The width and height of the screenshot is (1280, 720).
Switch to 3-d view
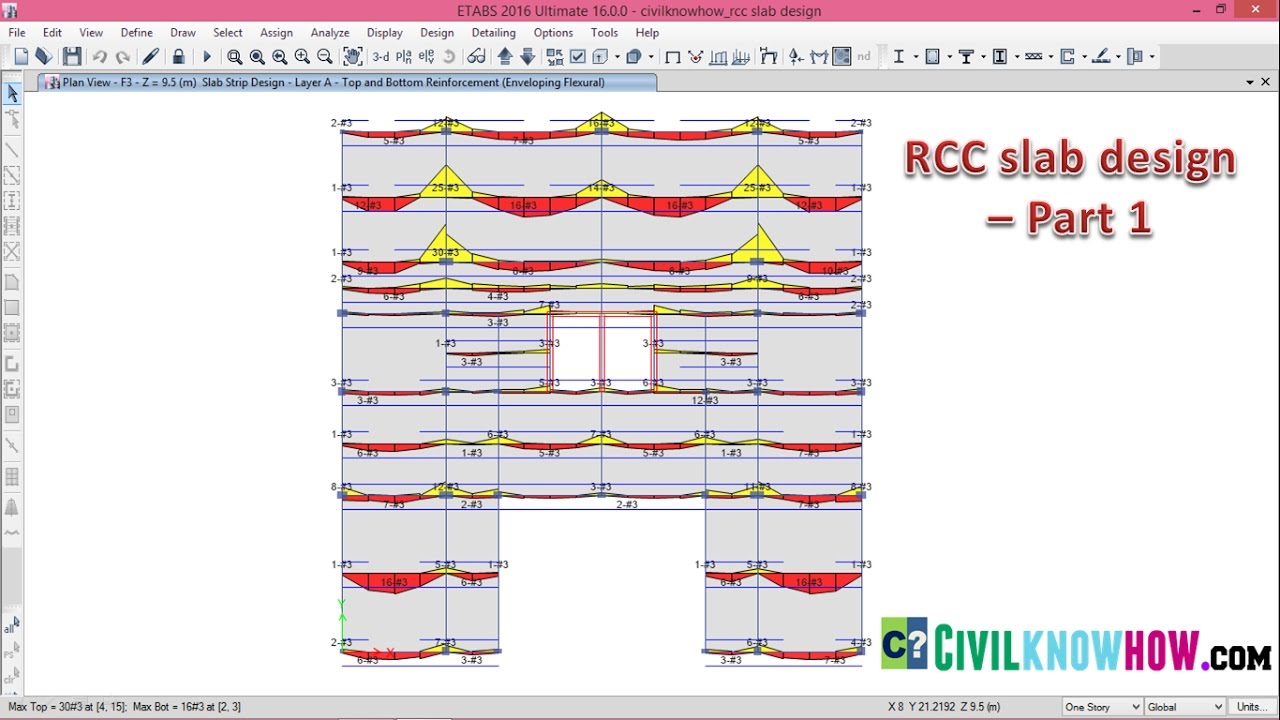pos(381,57)
